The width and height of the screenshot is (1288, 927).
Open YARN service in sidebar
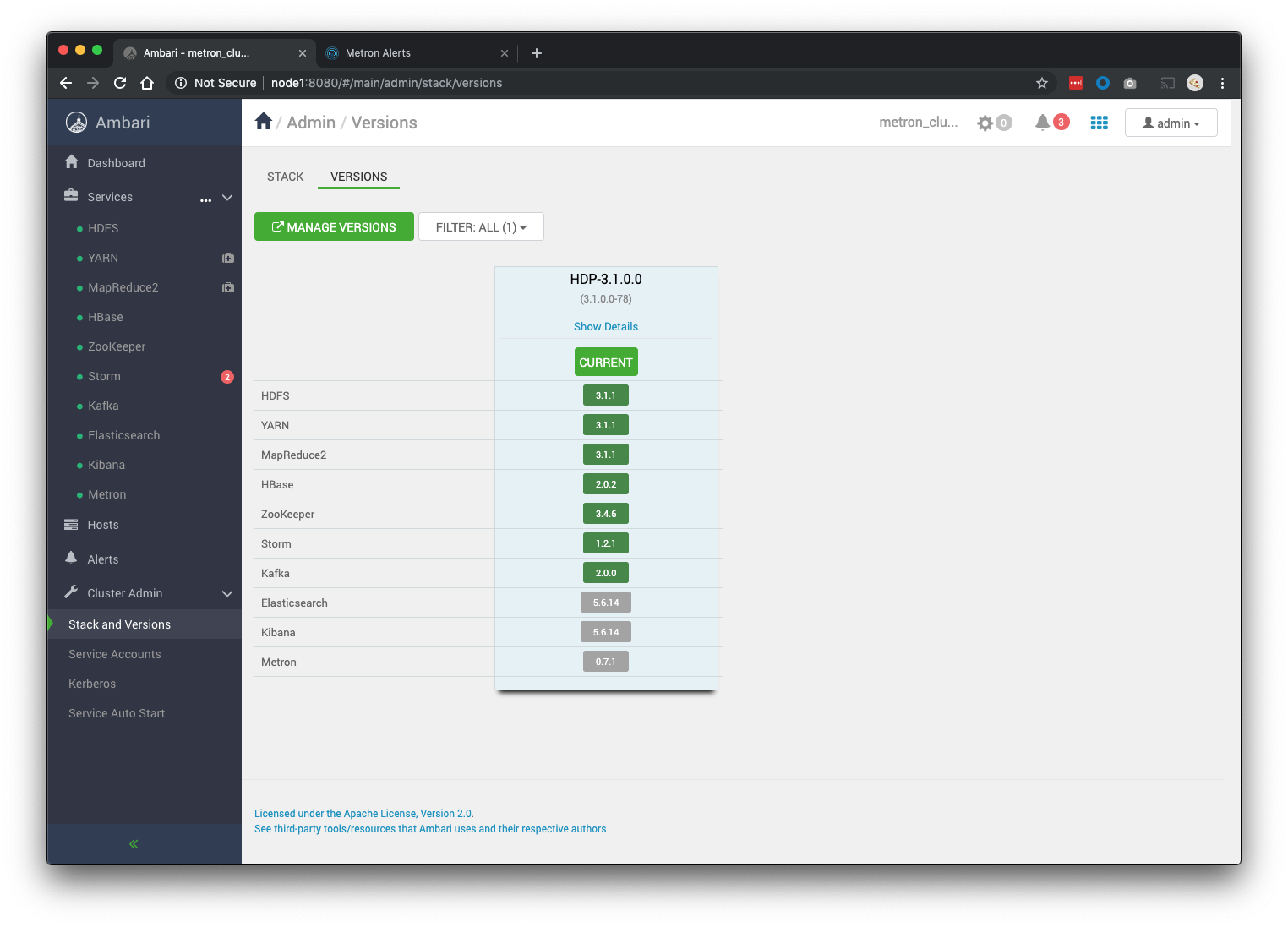click(x=103, y=258)
